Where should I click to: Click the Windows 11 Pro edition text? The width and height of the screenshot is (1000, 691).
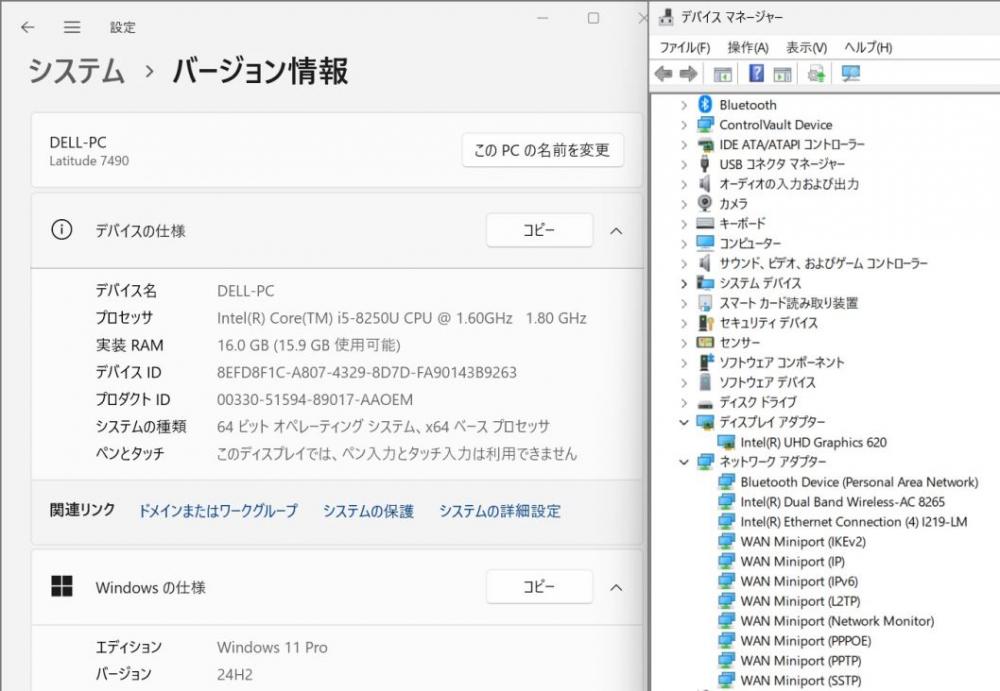pos(272,647)
